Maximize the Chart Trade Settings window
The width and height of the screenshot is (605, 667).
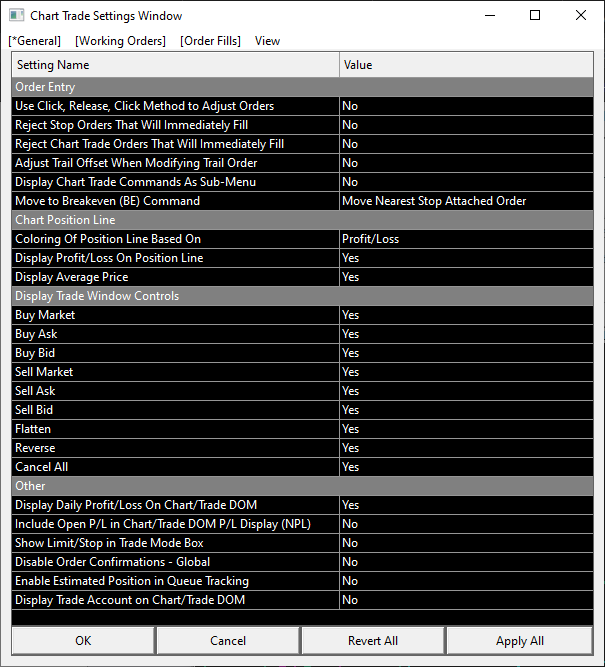(535, 15)
